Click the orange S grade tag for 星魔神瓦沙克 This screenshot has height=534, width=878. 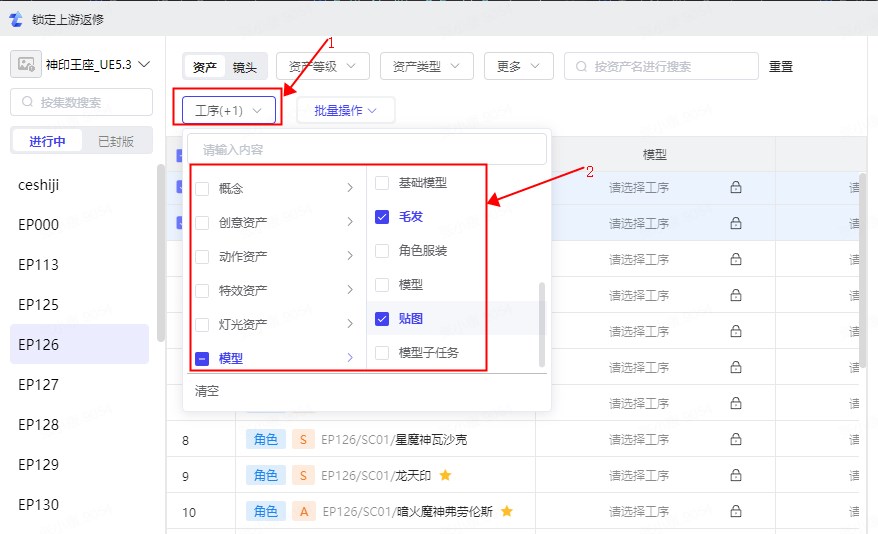(x=303, y=439)
